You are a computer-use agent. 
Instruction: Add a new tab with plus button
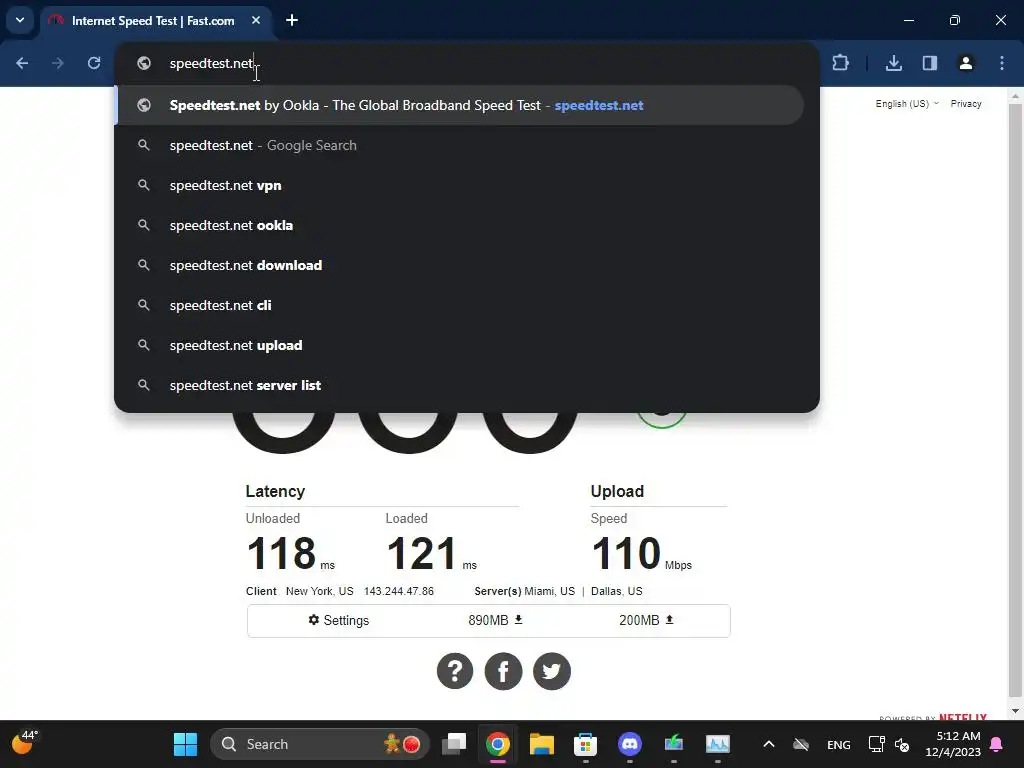[x=292, y=20]
